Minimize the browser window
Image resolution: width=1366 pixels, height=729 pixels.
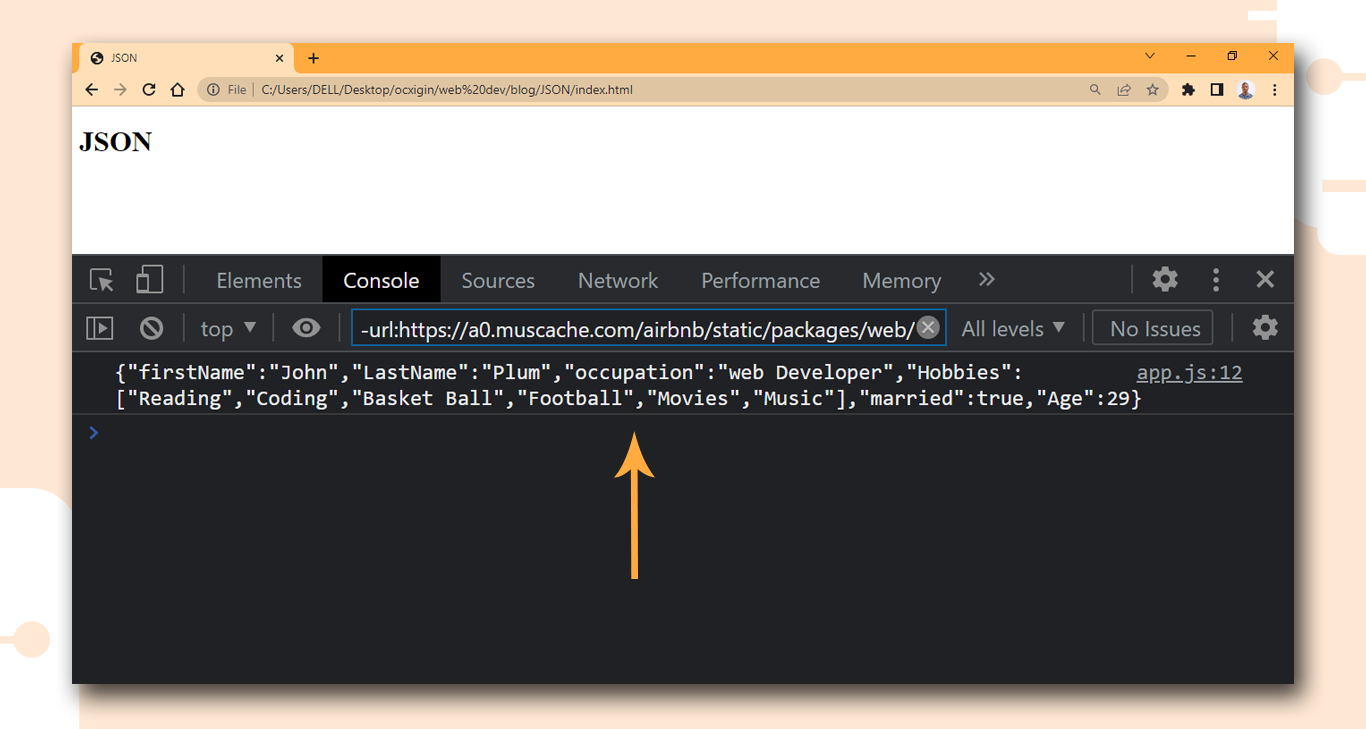1191,56
